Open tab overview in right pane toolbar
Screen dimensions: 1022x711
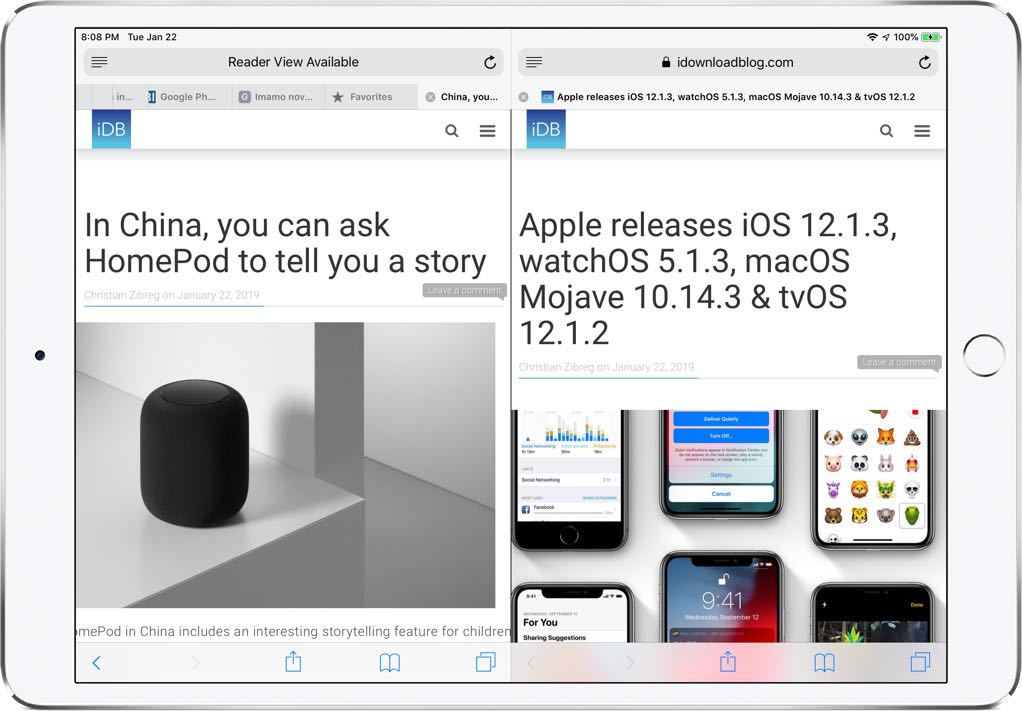[920, 662]
